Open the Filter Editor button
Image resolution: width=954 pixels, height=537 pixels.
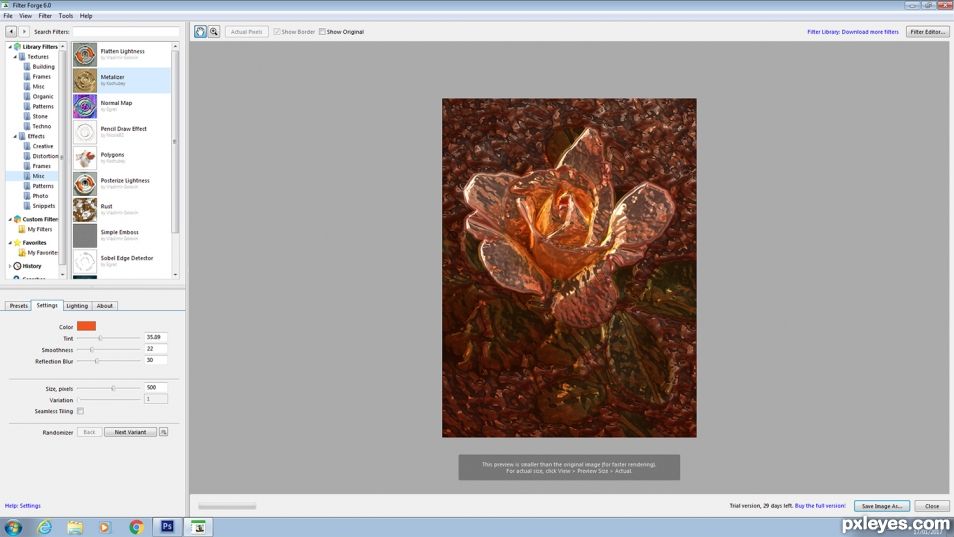927,32
